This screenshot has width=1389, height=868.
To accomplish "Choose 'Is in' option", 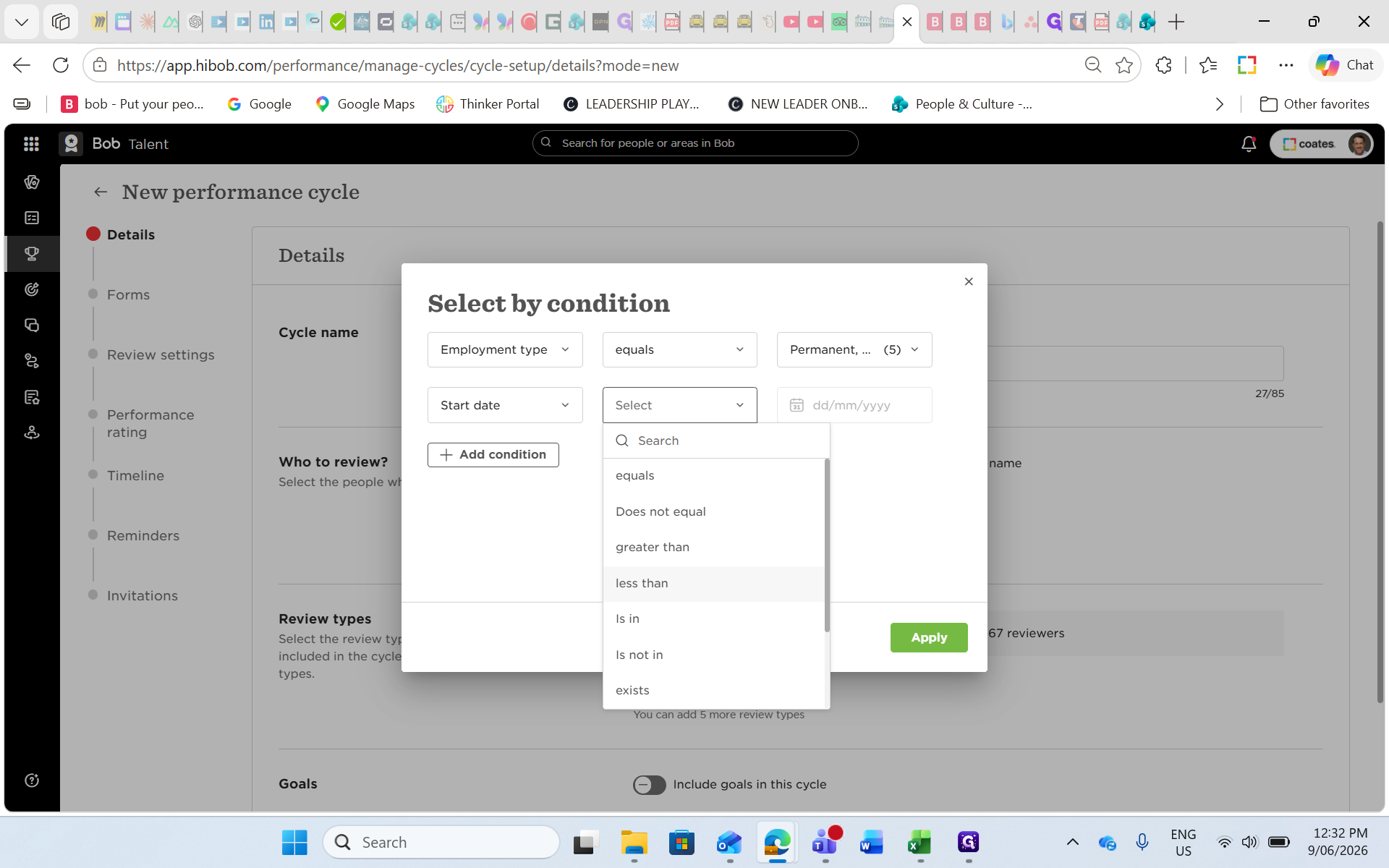I will tap(713, 619).
